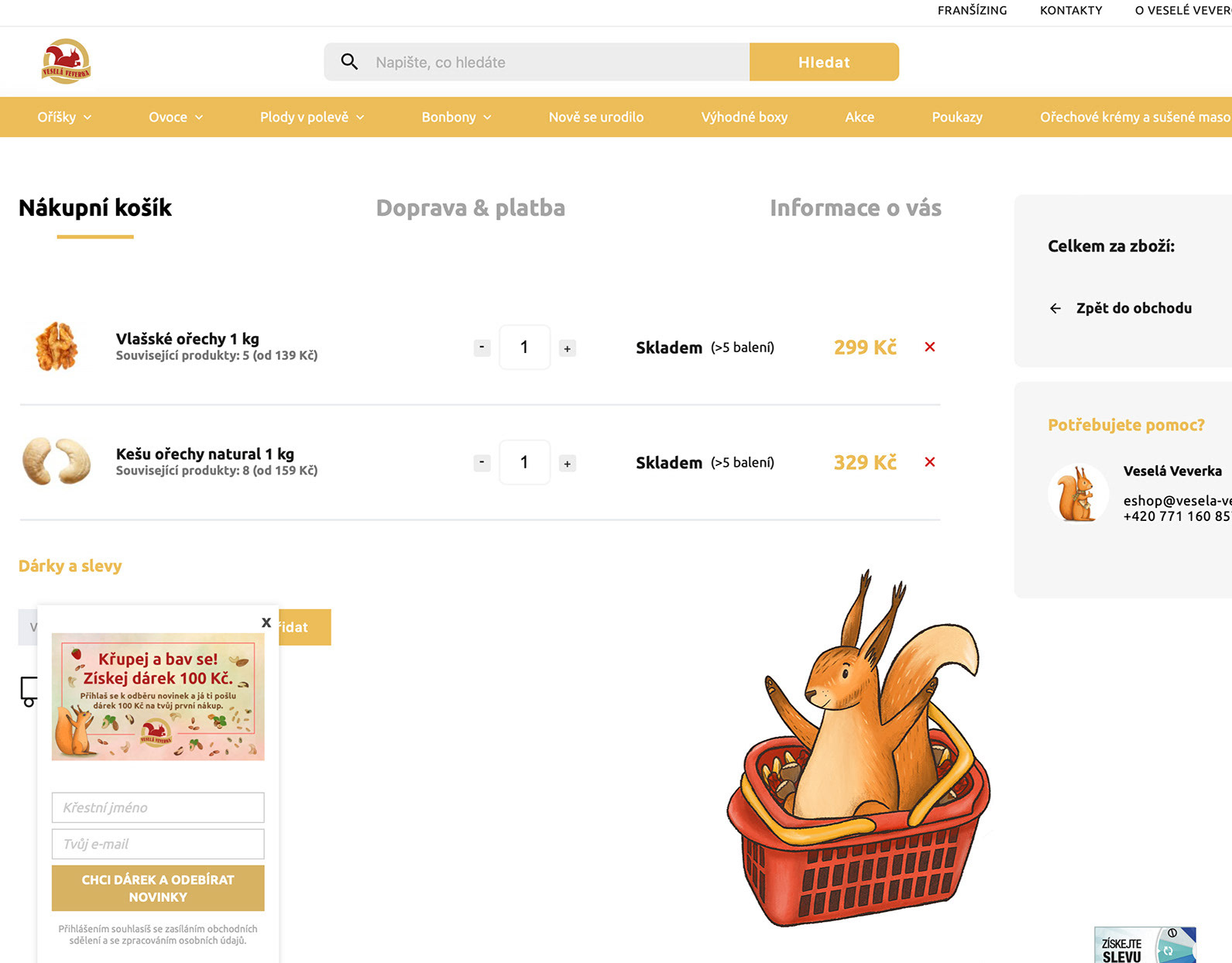This screenshot has height=963, width=1232.
Task: Increase Vlašské ořechy quantity with plus
Action: [568, 348]
